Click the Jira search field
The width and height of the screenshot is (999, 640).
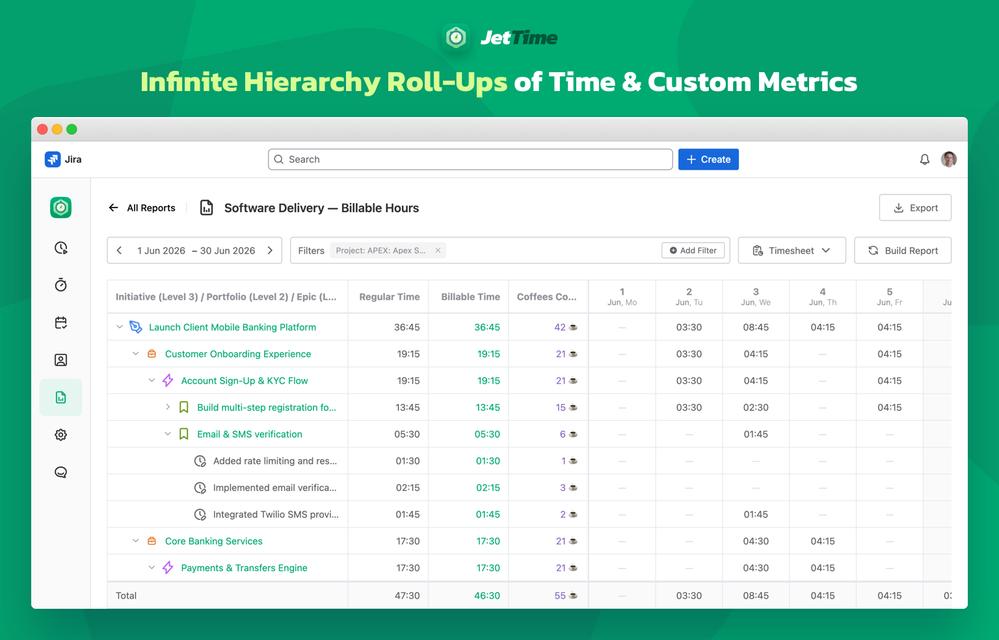coord(470,159)
